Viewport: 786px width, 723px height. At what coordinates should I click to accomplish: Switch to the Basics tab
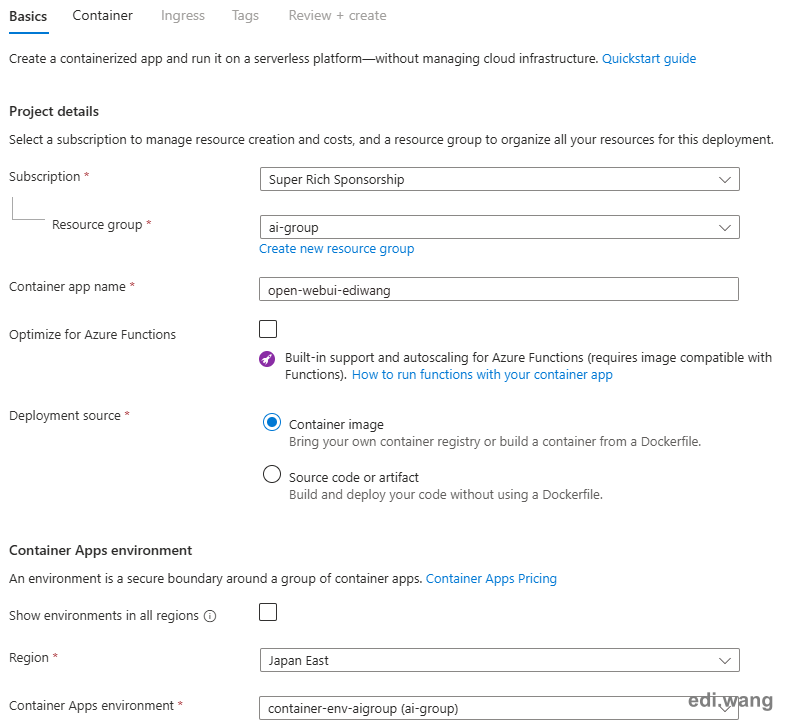[28, 17]
